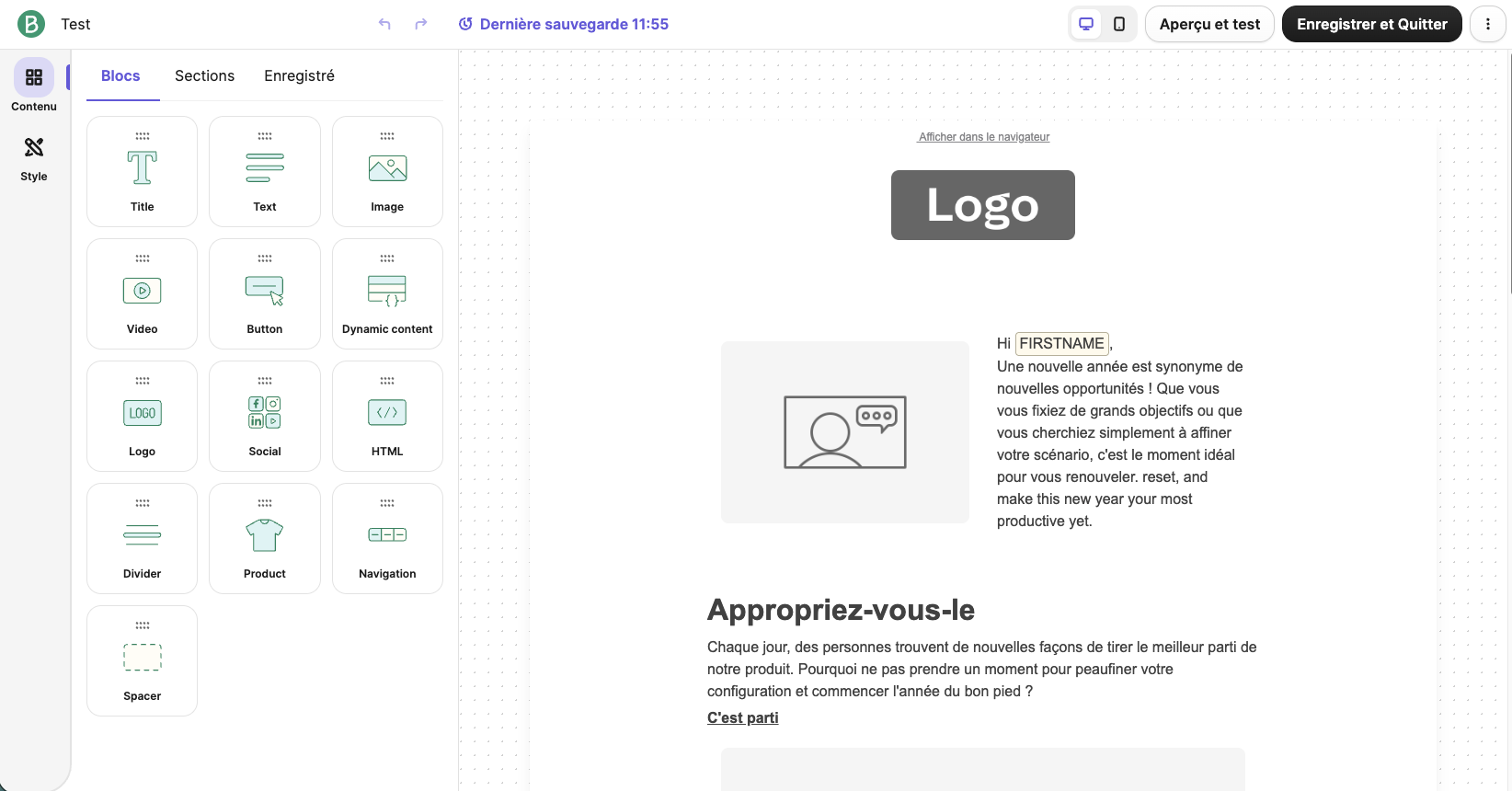This screenshot has width=1512, height=791.
Task: Open the Contenu sidebar panel
Action: (34, 86)
